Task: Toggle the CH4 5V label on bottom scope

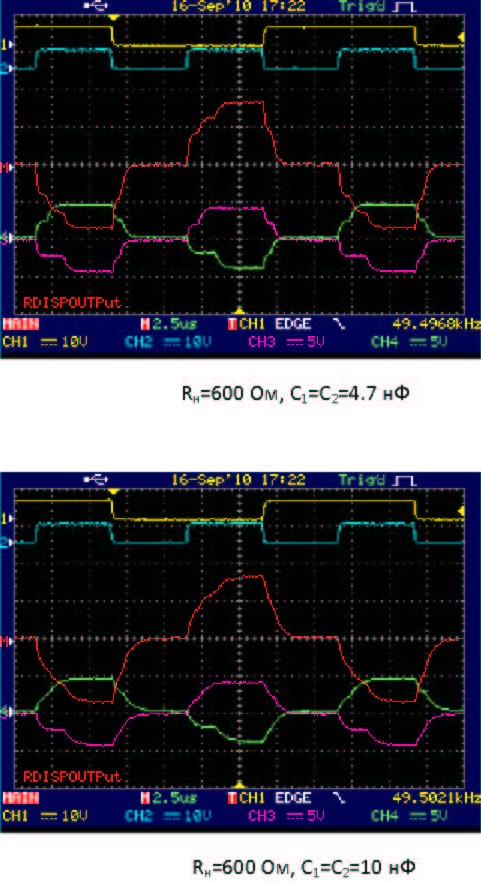Action: tap(409, 816)
